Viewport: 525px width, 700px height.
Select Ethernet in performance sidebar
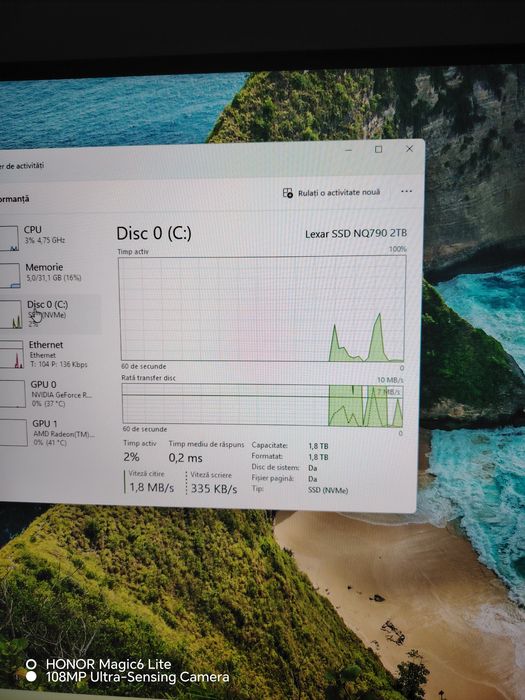[x=49, y=354]
